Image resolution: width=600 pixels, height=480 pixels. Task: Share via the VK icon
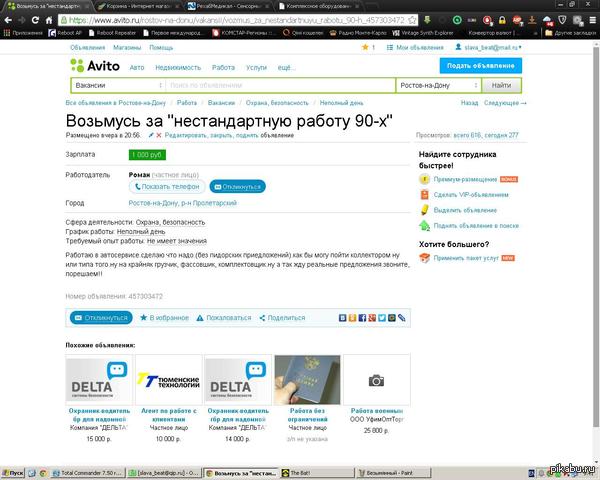coord(342,318)
